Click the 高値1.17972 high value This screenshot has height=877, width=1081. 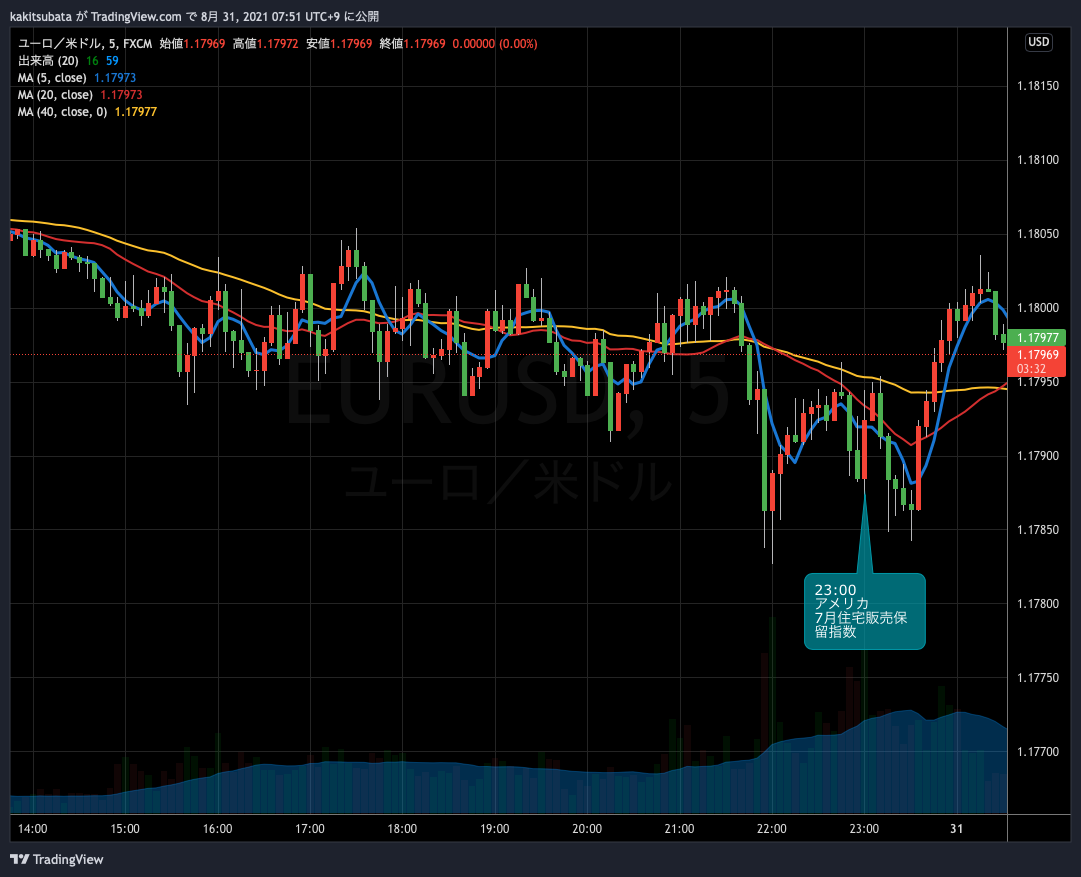[x=265, y=43]
